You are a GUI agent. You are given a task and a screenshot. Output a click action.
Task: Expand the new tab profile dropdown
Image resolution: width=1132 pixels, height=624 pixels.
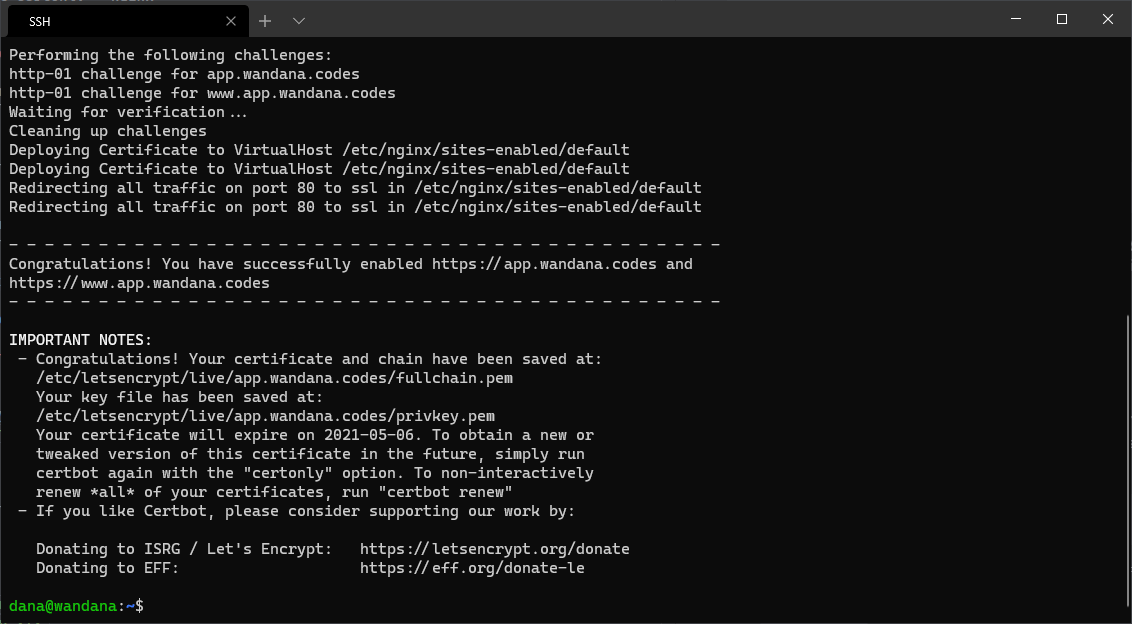pos(299,21)
